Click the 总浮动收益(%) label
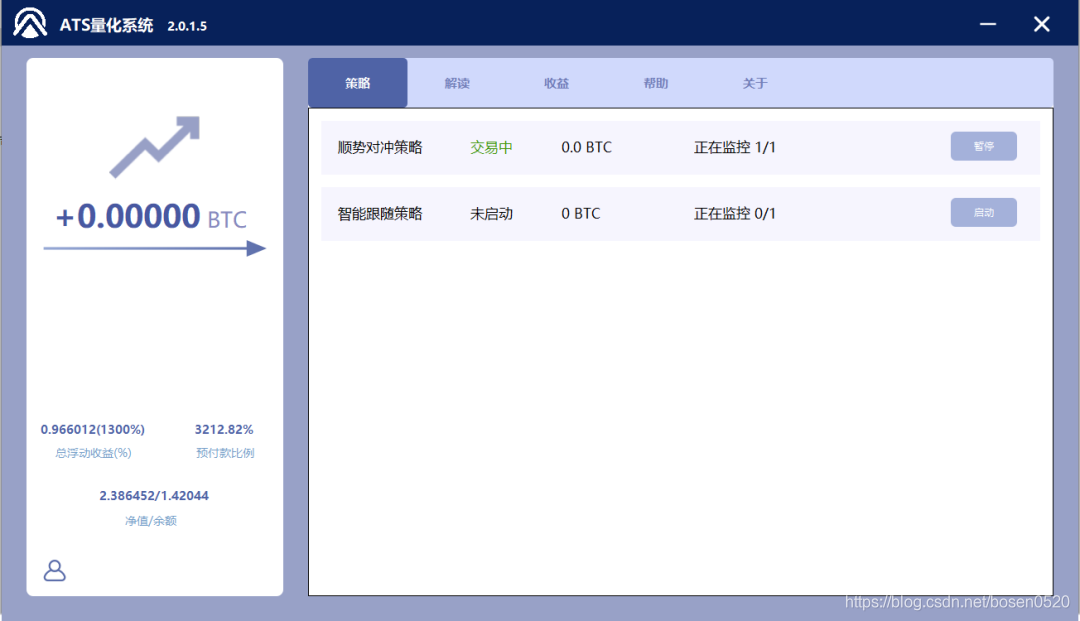Viewport: 1080px width, 621px height. point(92,452)
